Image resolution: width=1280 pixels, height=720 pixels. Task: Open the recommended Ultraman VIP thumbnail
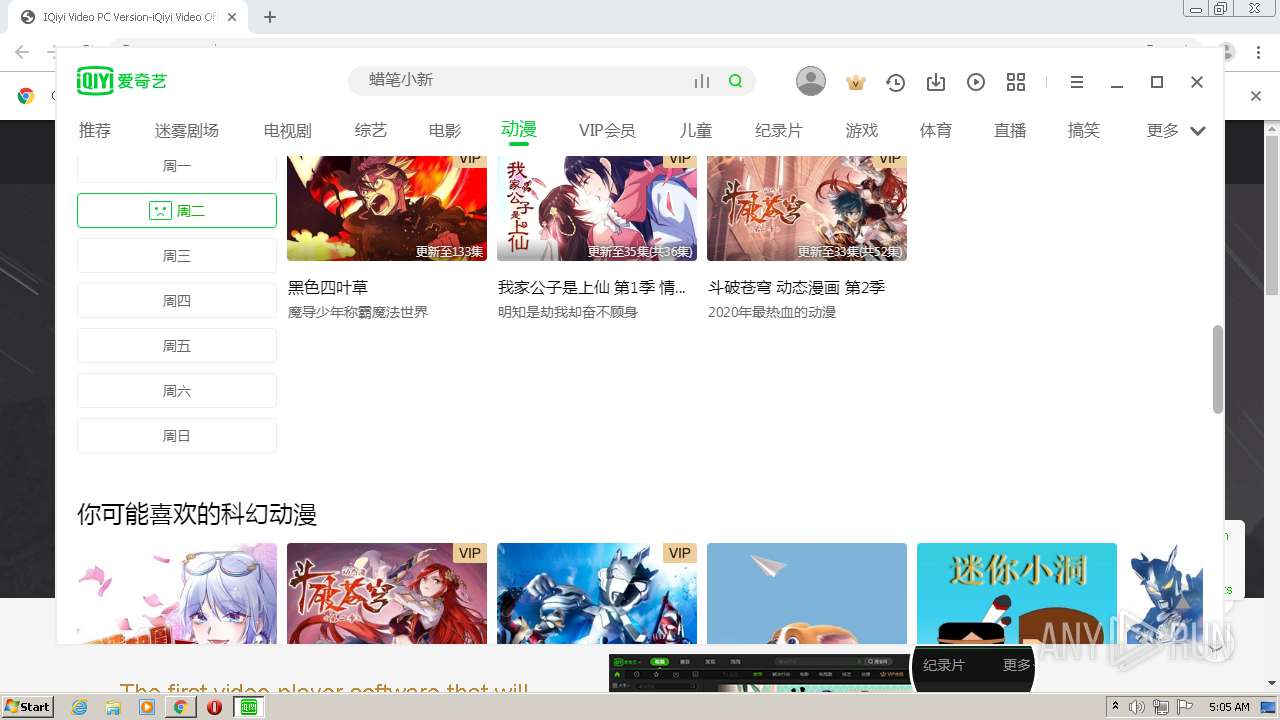tap(597, 594)
